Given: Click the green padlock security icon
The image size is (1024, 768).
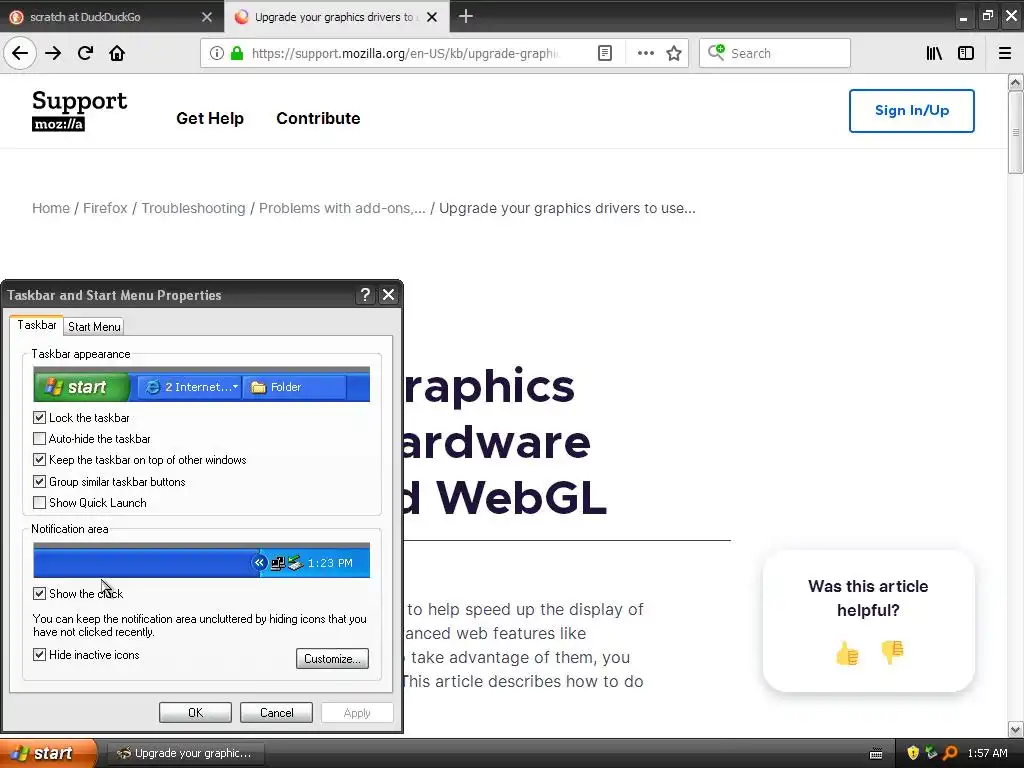Looking at the screenshot, I should pyautogui.click(x=237, y=53).
